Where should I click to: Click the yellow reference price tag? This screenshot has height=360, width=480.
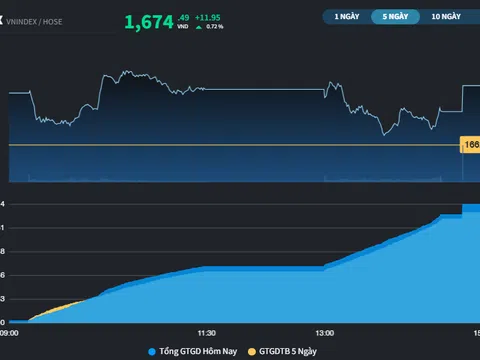pos(470,145)
